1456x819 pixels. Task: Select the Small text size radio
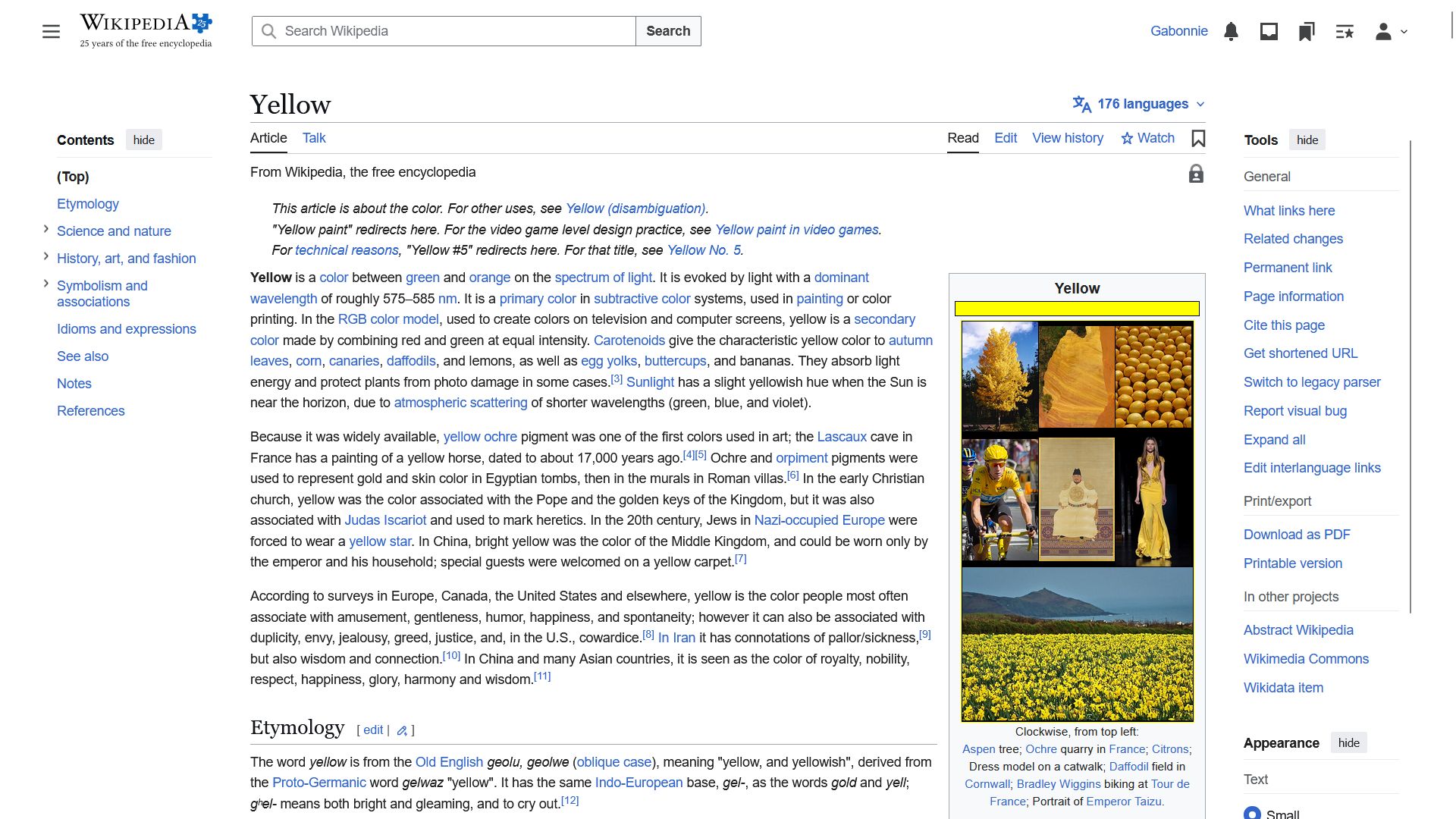click(x=1252, y=813)
